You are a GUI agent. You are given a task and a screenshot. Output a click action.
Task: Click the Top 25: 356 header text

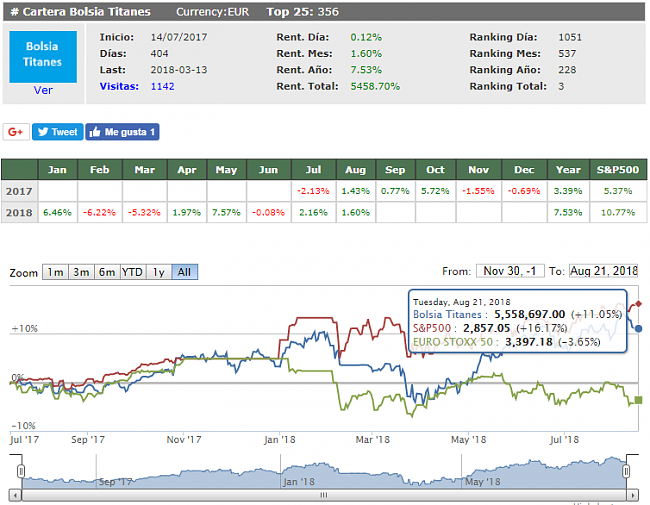[x=303, y=12]
